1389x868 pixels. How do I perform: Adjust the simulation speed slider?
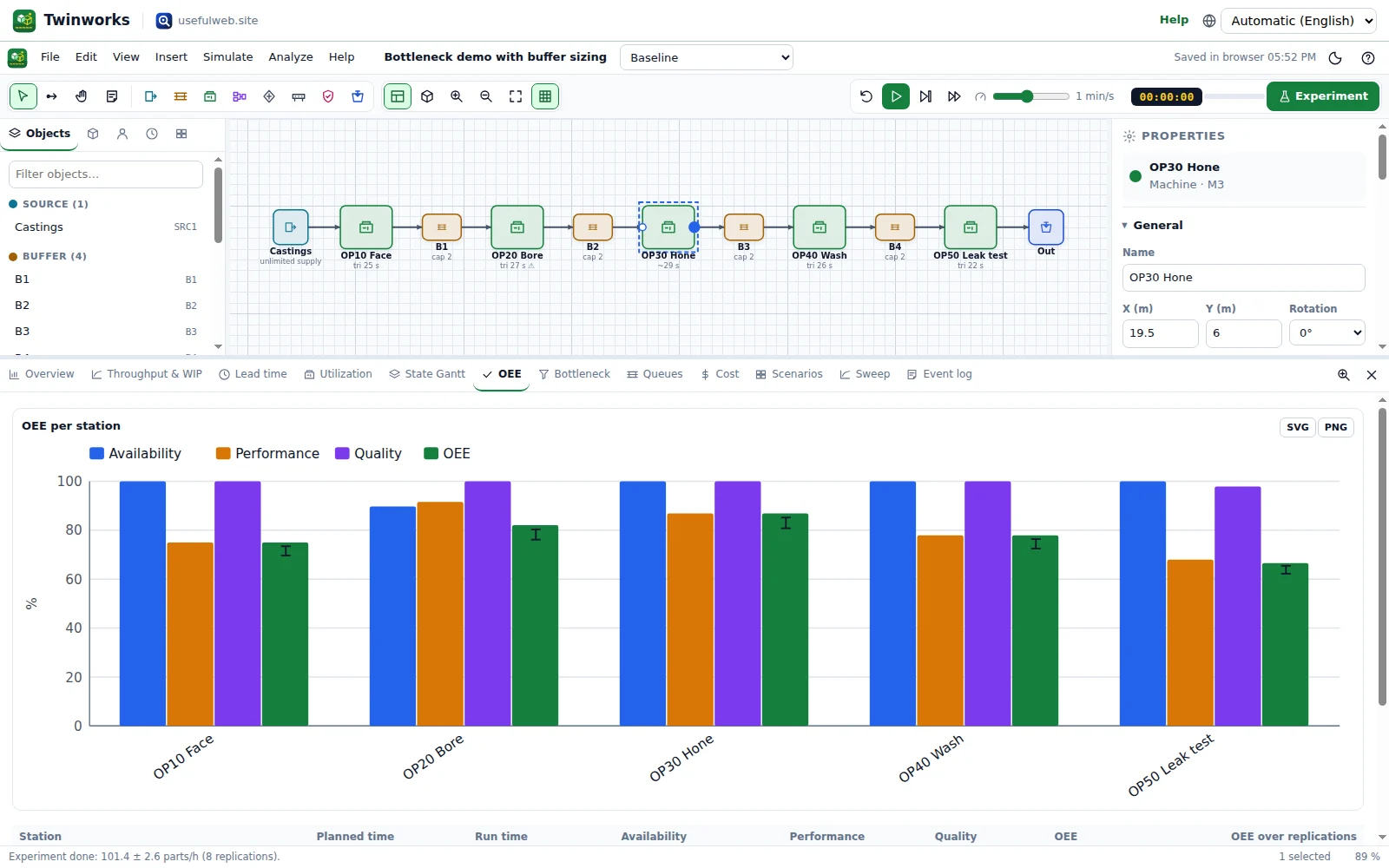point(1030,96)
